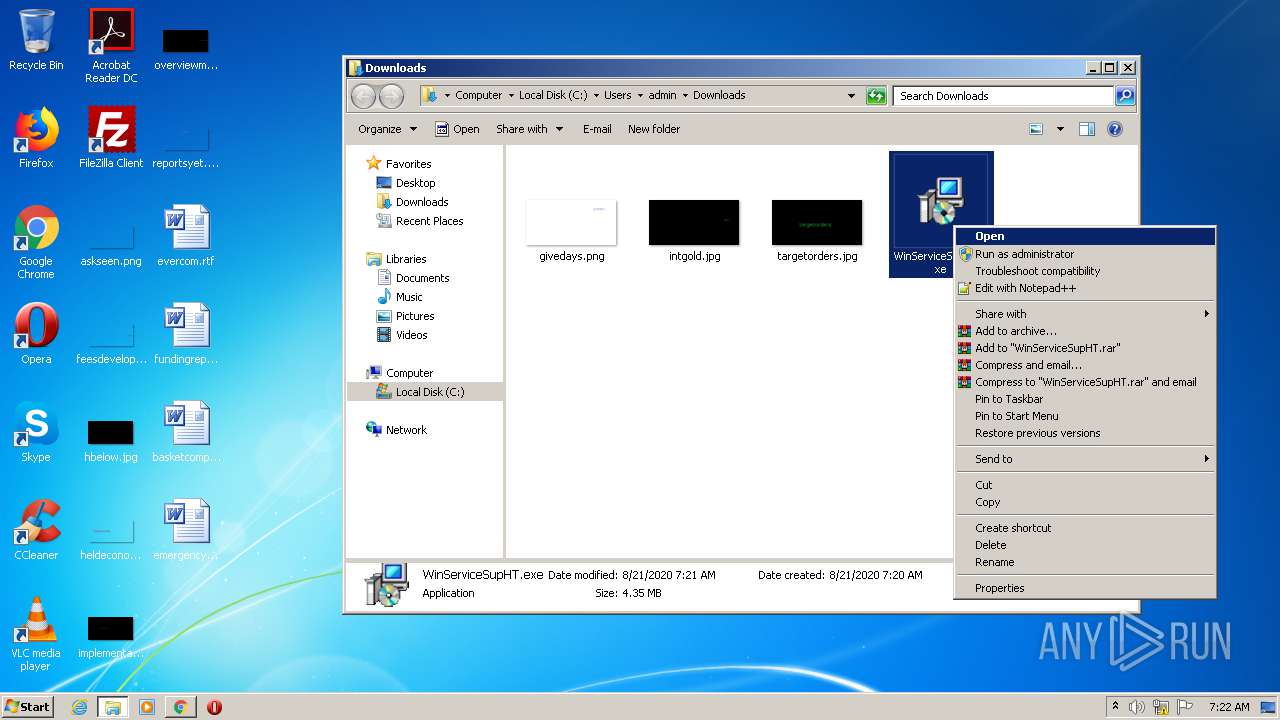Select Desktop under Favorites
This screenshot has height=720, width=1280.
(406, 183)
